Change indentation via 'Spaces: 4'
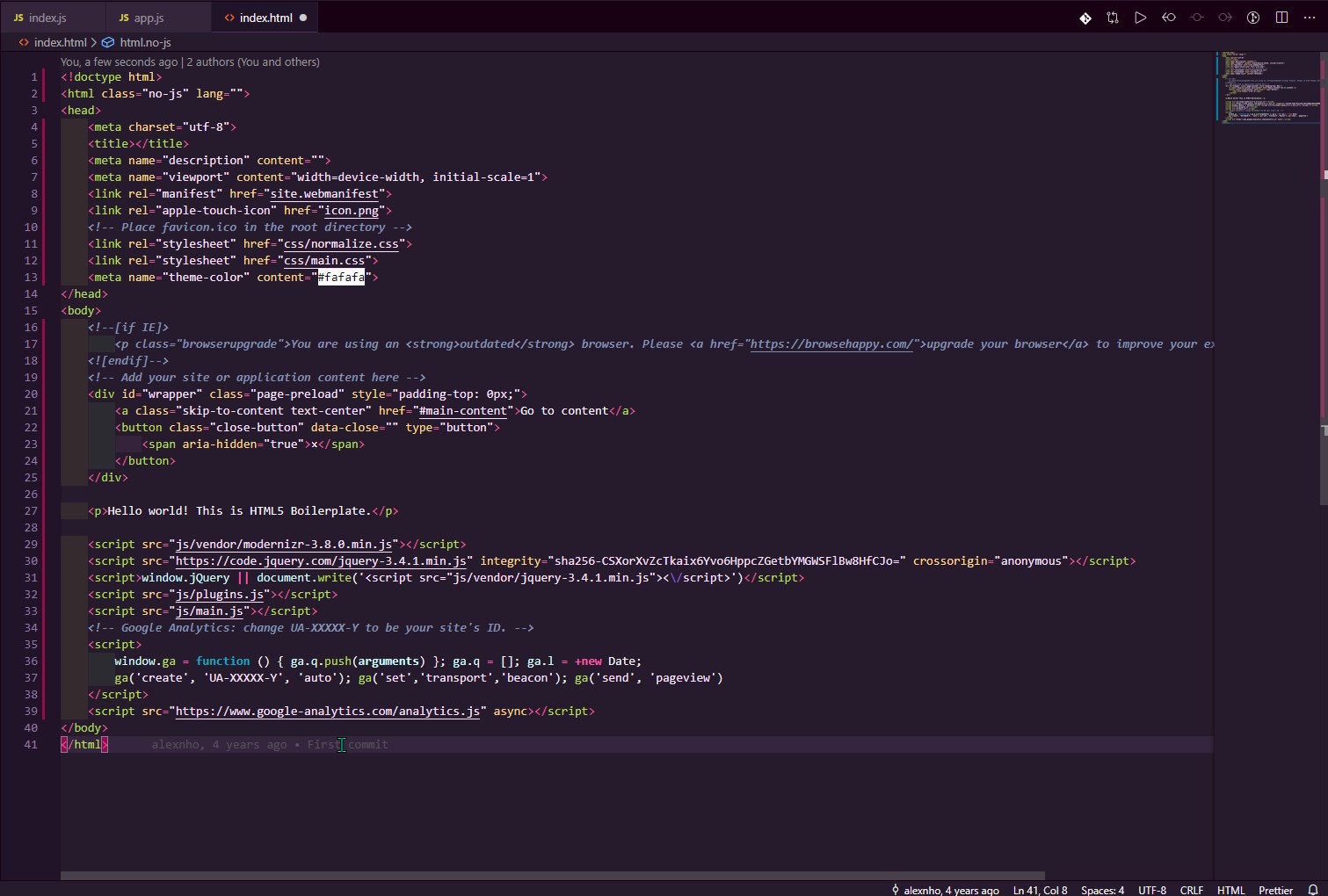 click(x=1102, y=890)
